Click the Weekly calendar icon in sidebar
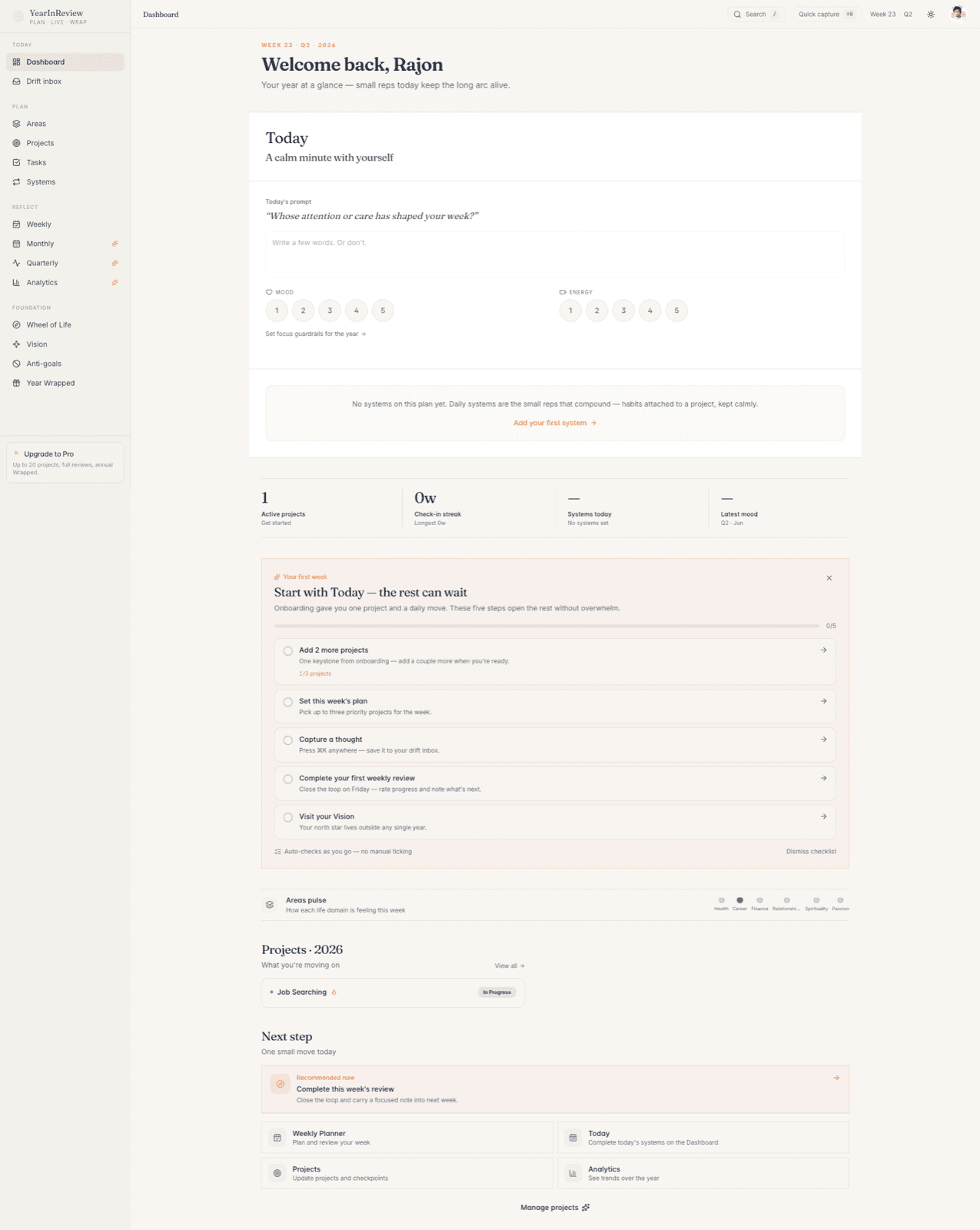The width and height of the screenshot is (980, 1230). pos(16,224)
